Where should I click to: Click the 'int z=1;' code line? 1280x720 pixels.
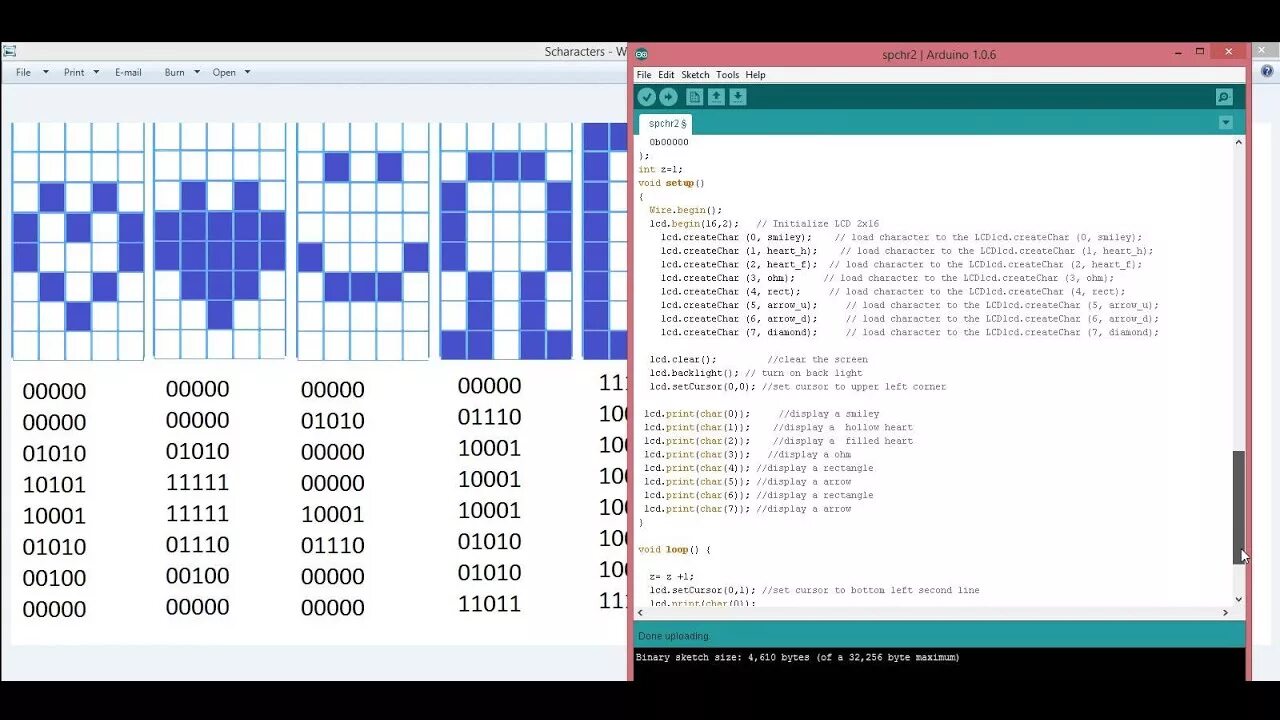660,170
